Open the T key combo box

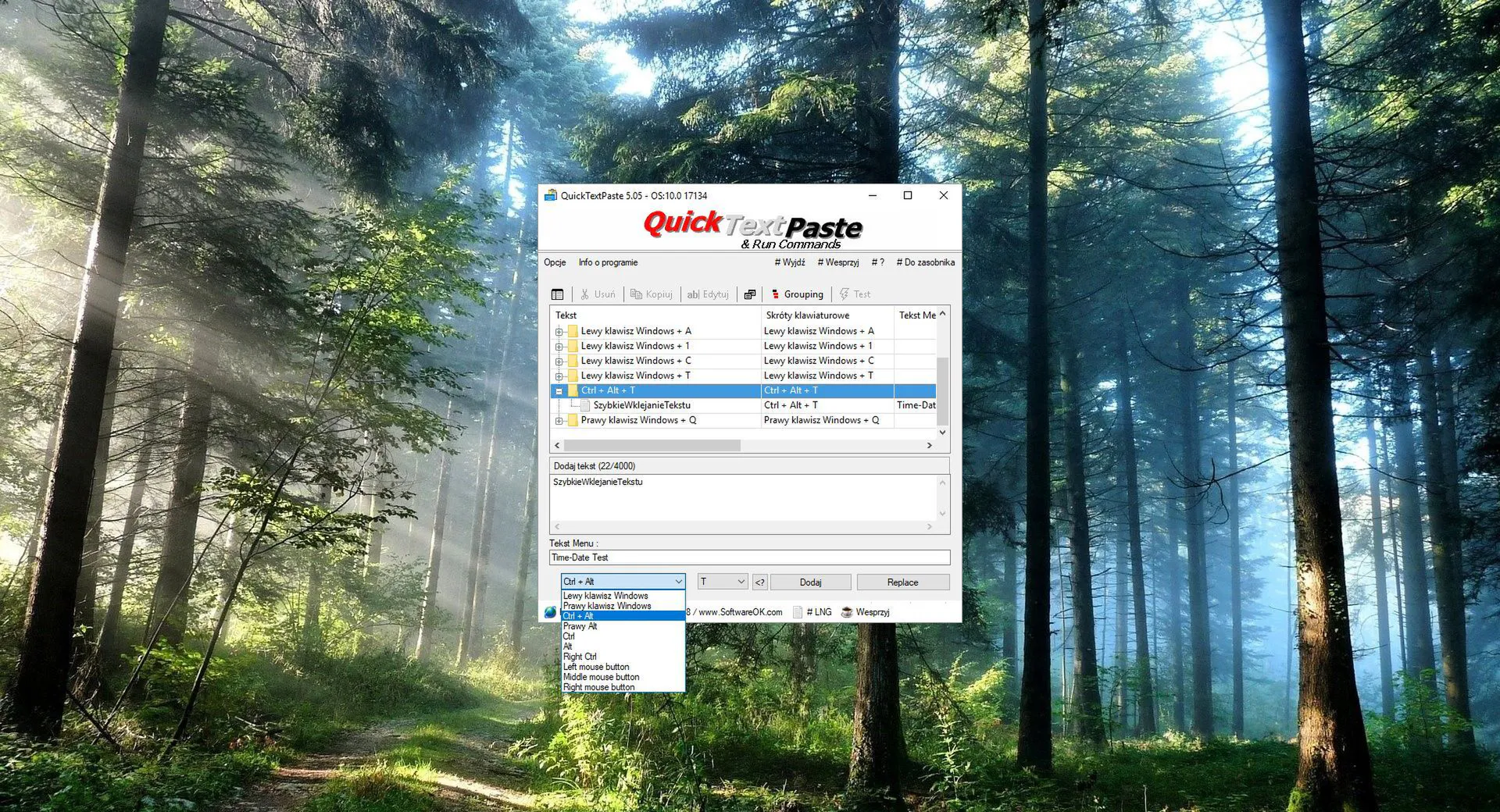(x=723, y=582)
